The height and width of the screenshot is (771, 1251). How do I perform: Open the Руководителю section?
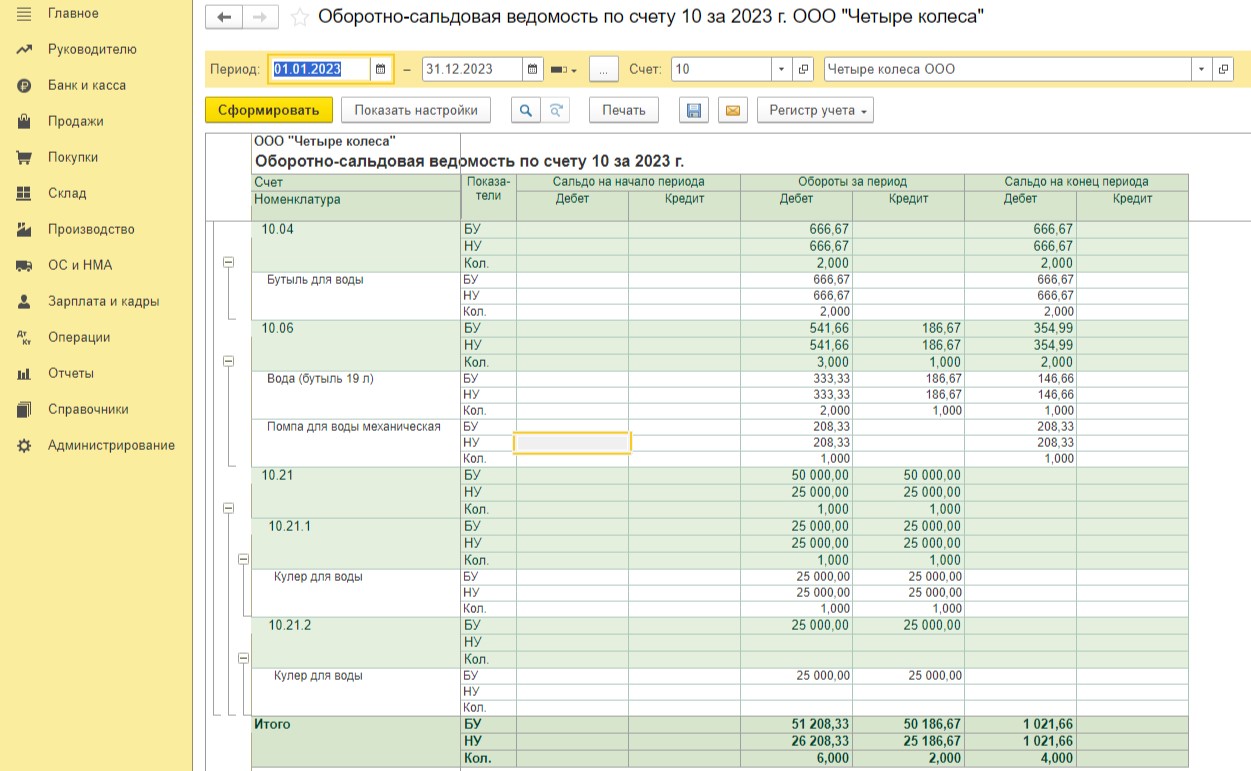(x=92, y=49)
